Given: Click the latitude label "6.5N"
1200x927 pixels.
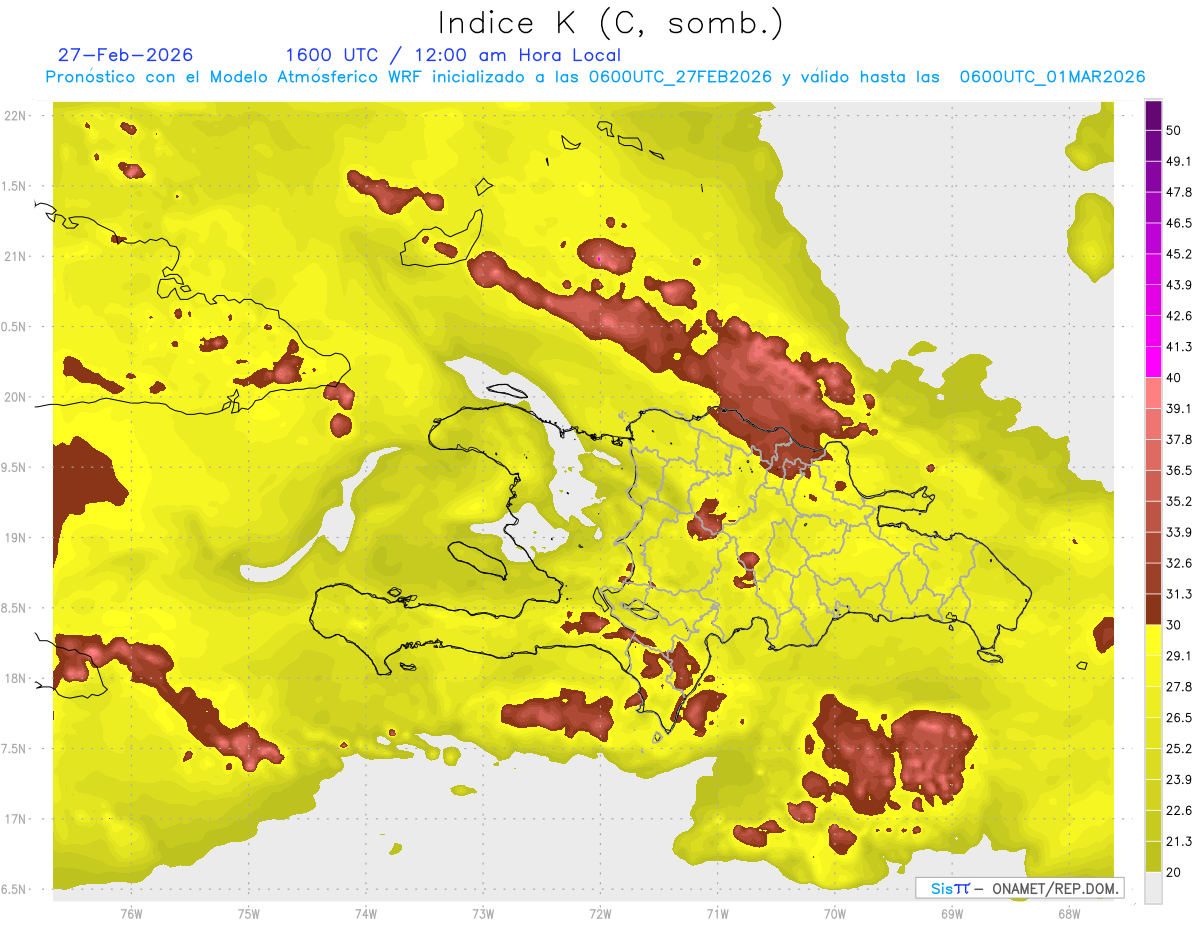Looking at the screenshot, I should [x=15, y=889].
